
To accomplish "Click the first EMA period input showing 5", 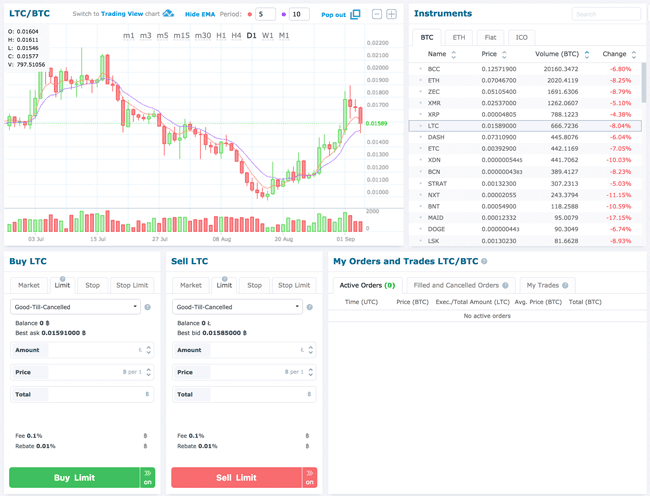I will coord(266,15).
